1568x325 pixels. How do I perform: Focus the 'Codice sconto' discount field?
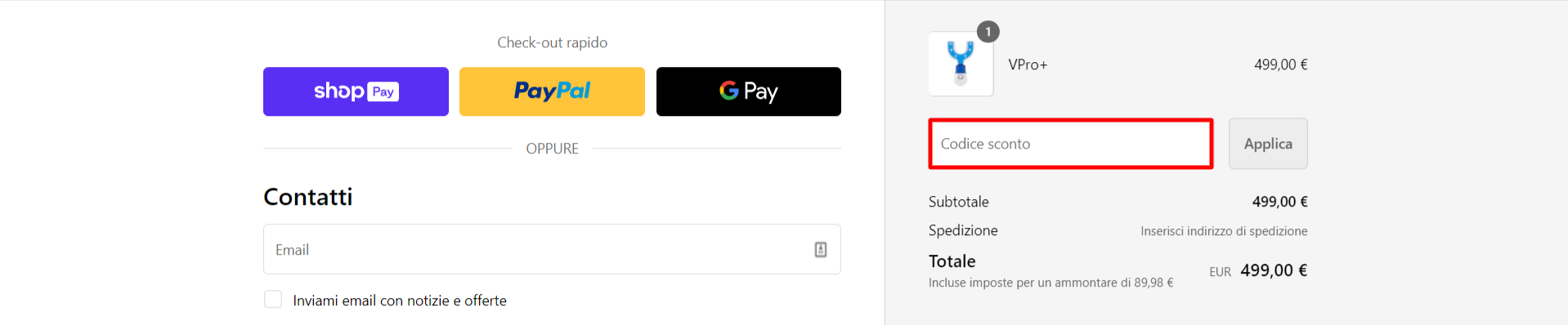coord(1071,144)
